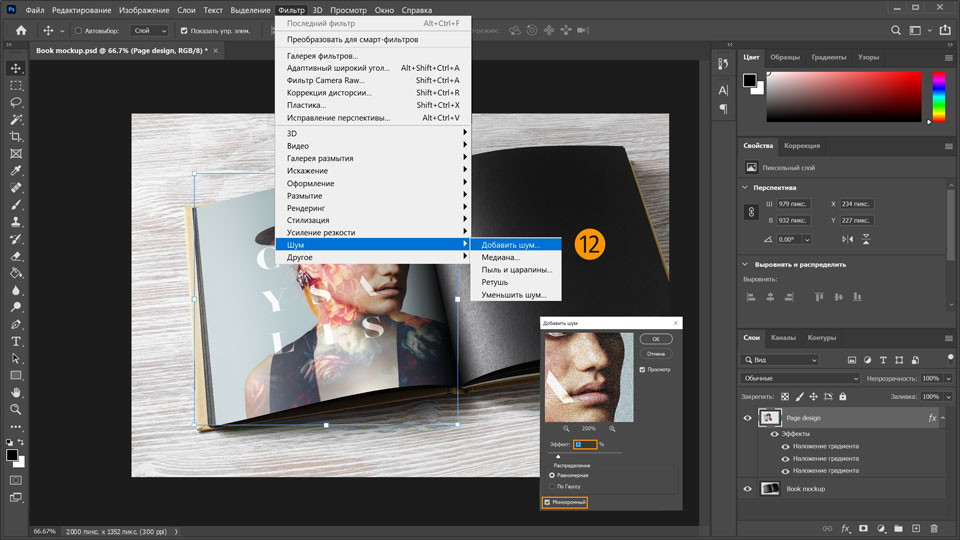Viewport: 960px width, 540px height.
Task: Click the Эффект value input field
Action: coord(585,444)
